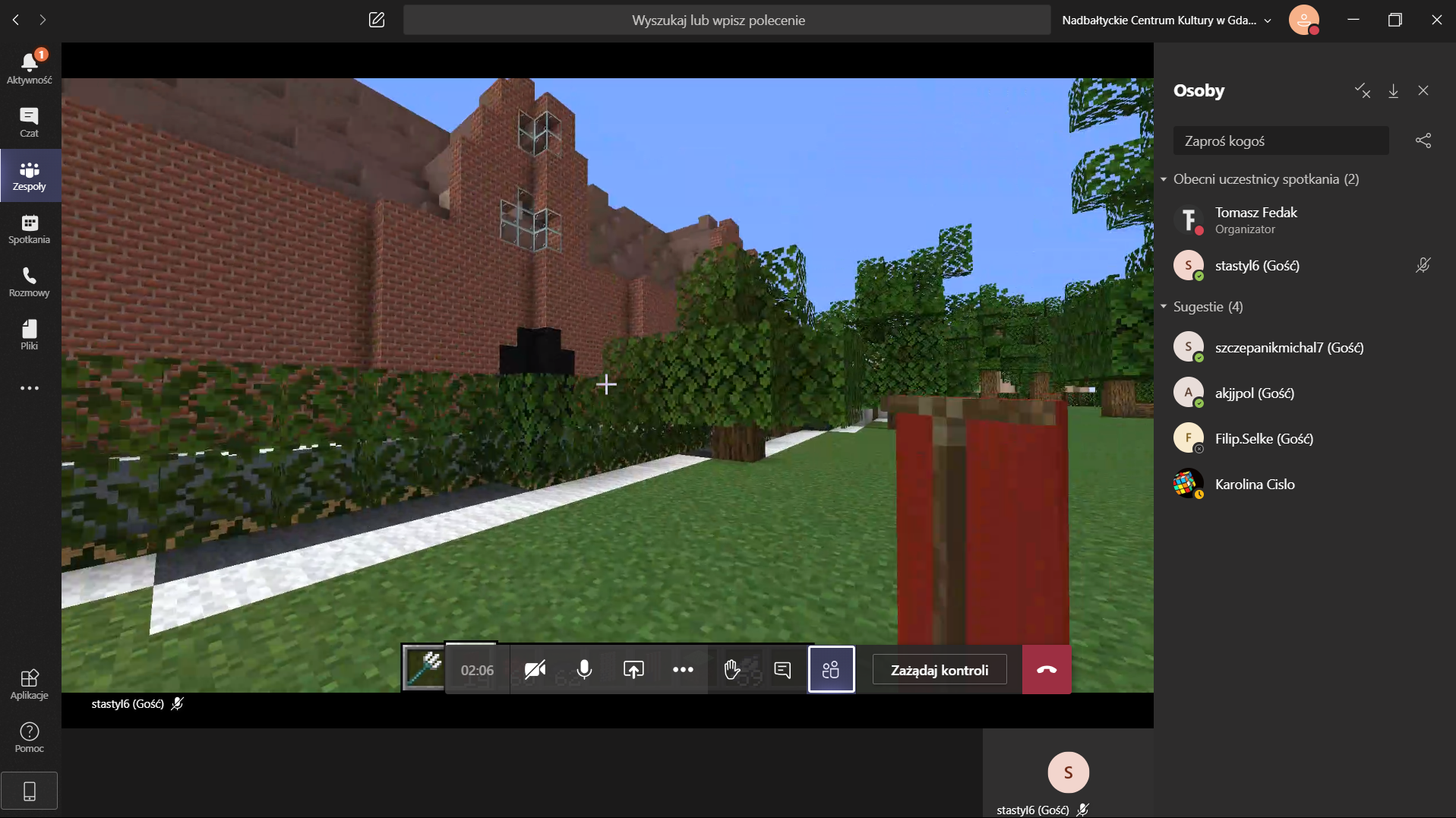Select szczepanikmichal7 (Gość) suggestion
The width and height of the screenshot is (1456, 818).
tap(1304, 348)
